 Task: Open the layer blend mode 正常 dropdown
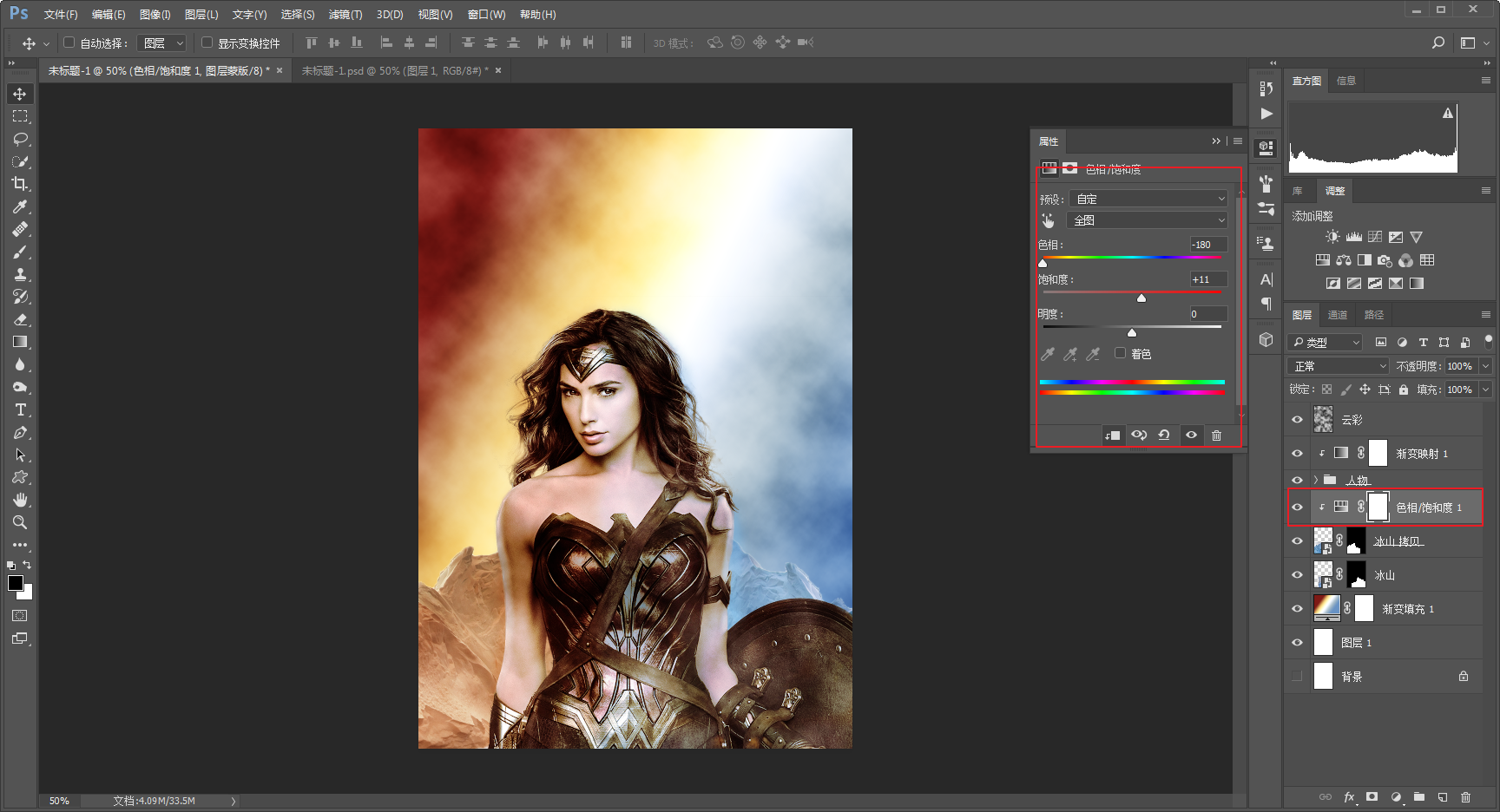(1339, 366)
